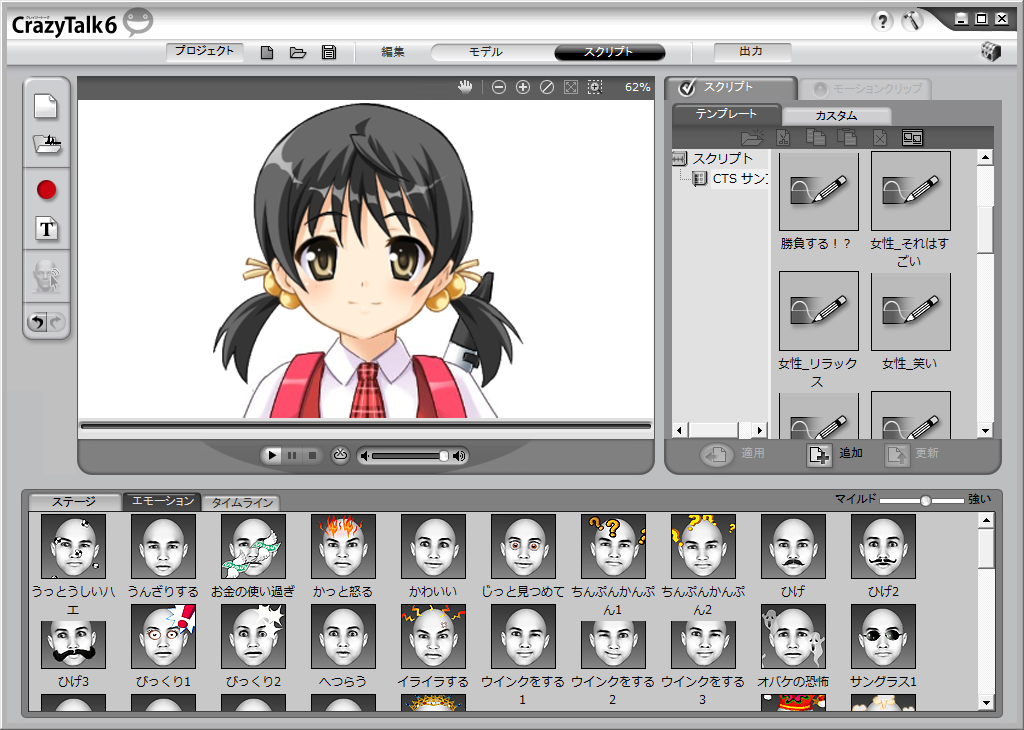Click the 追加 add button
Screen dimensions: 1024x730
835,454
